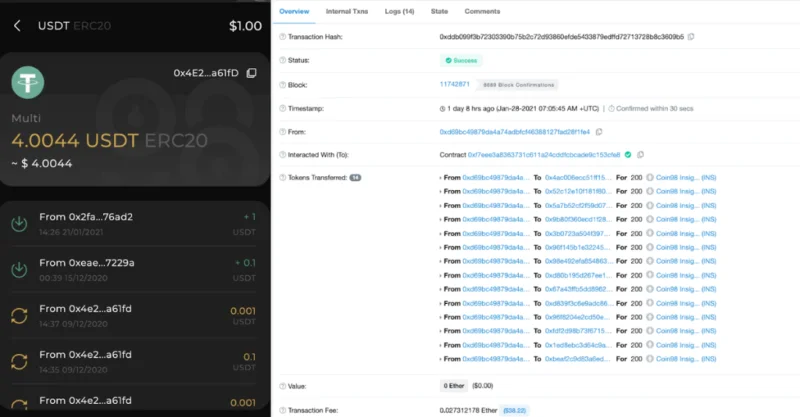Screen dimensions: 800x417
Task: Open help icon next to From
Action: 283,132
